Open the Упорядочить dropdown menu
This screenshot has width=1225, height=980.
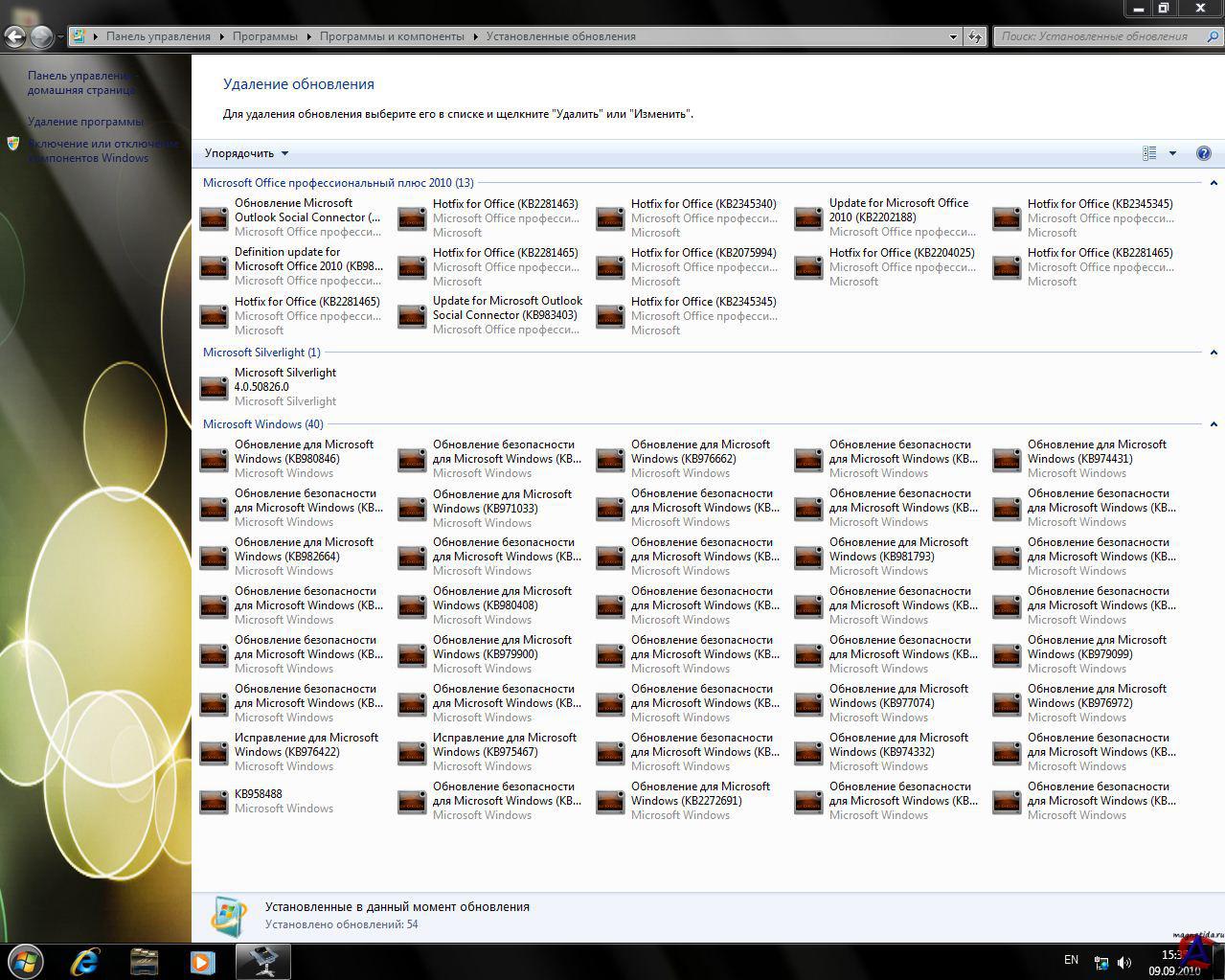point(246,153)
